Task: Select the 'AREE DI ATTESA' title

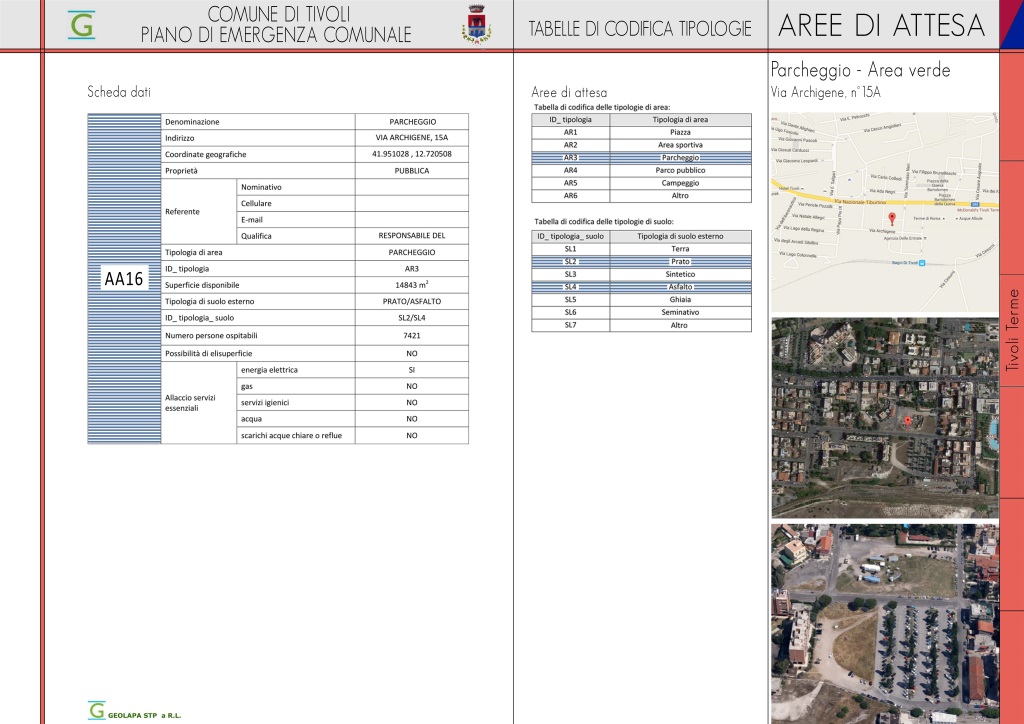Action: pyautogui.click(x=882, y=25)
